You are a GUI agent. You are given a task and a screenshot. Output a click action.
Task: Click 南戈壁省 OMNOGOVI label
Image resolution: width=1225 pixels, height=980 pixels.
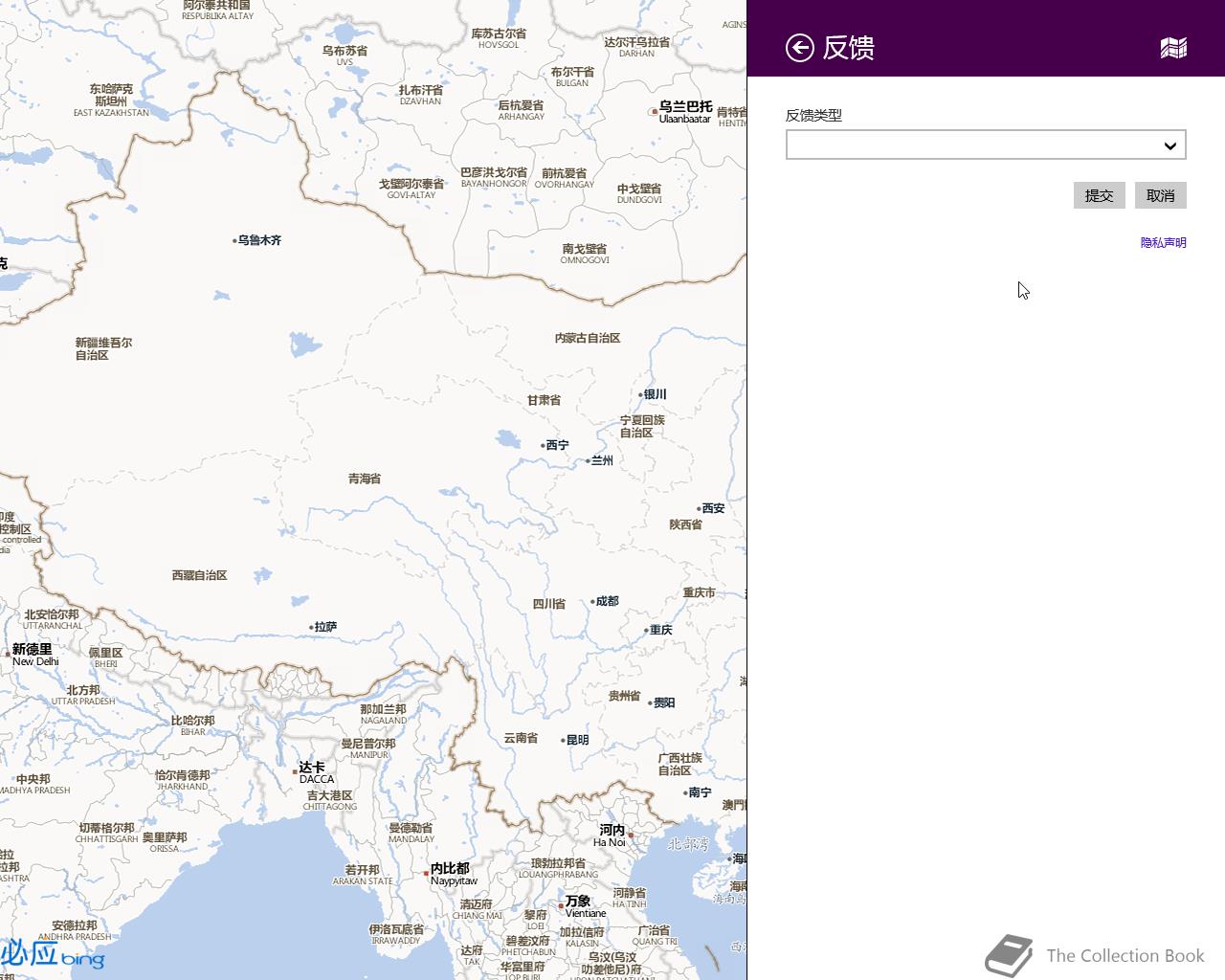[x=584, y=254]
